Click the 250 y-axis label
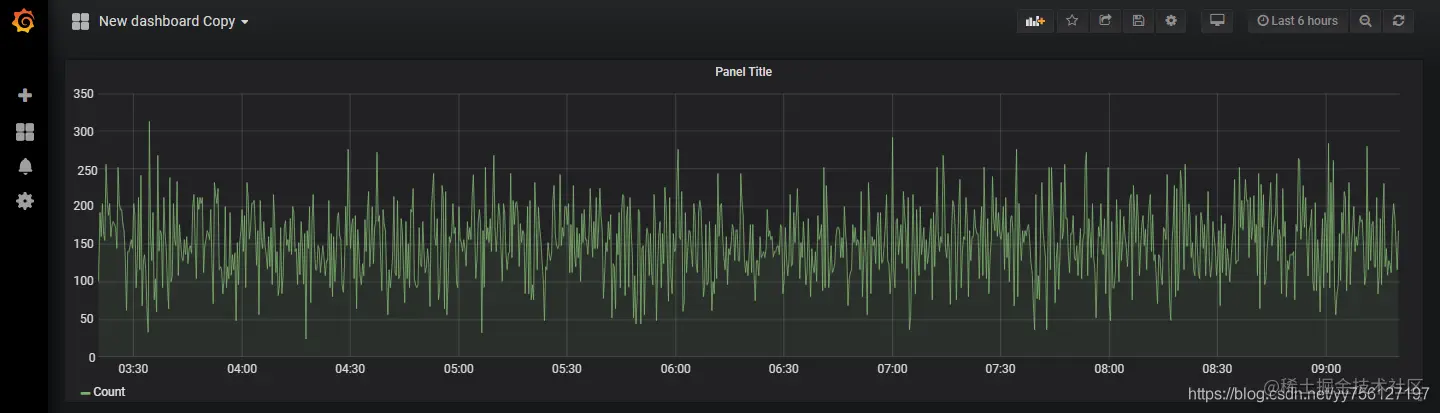Image resolution: width=1440 pixels, height=413 pixels. click(84, 169)
